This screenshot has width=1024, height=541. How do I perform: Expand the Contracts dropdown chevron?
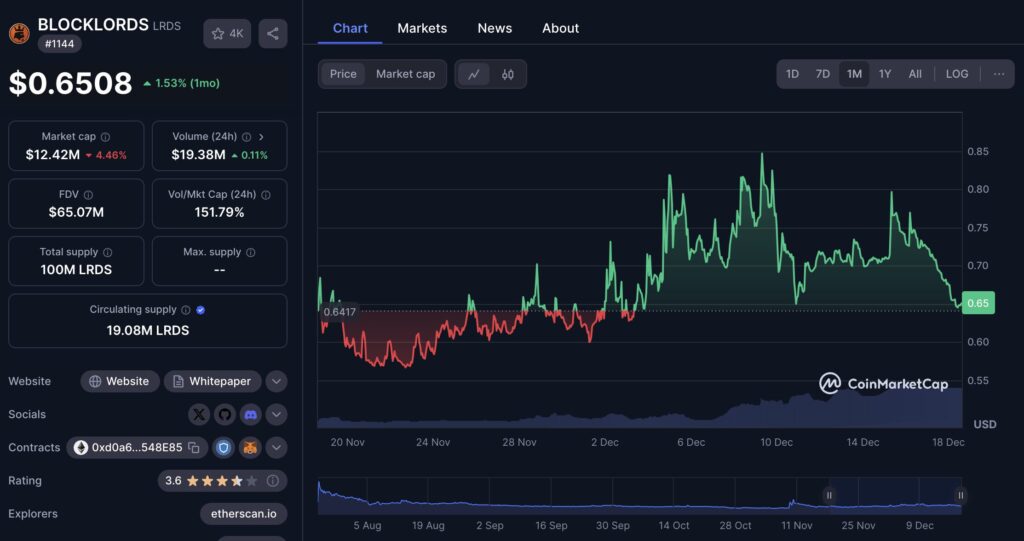(276, 448)
